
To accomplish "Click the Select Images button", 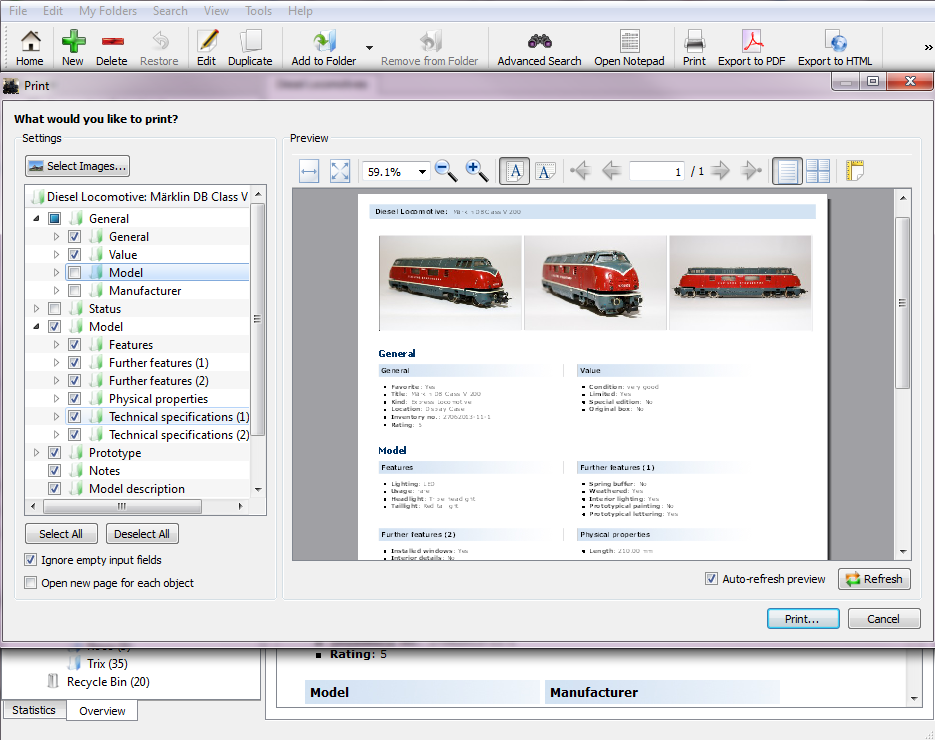I will 78,166.
